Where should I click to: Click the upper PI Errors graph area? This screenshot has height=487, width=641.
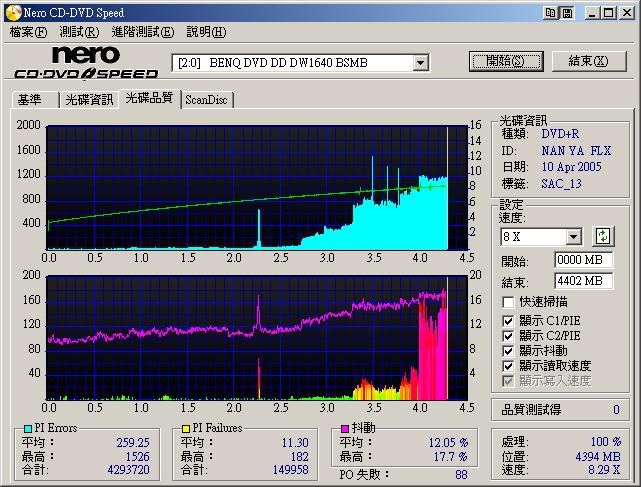pos(257,188)
